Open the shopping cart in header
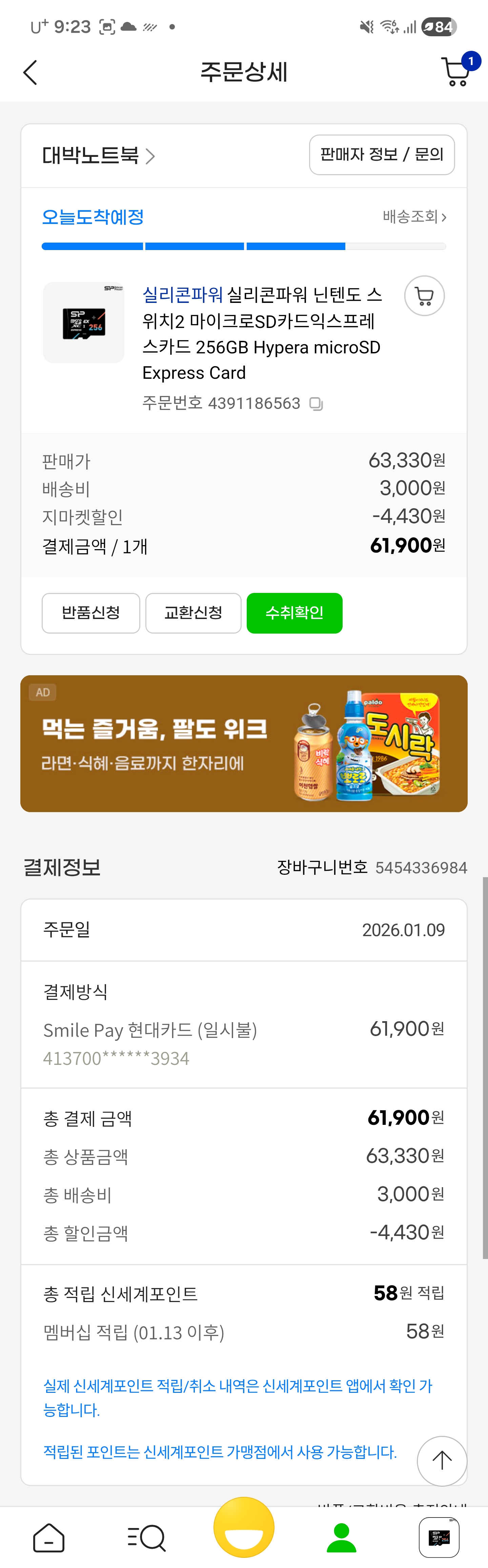The image size is (488, 1568). point(456,72)
